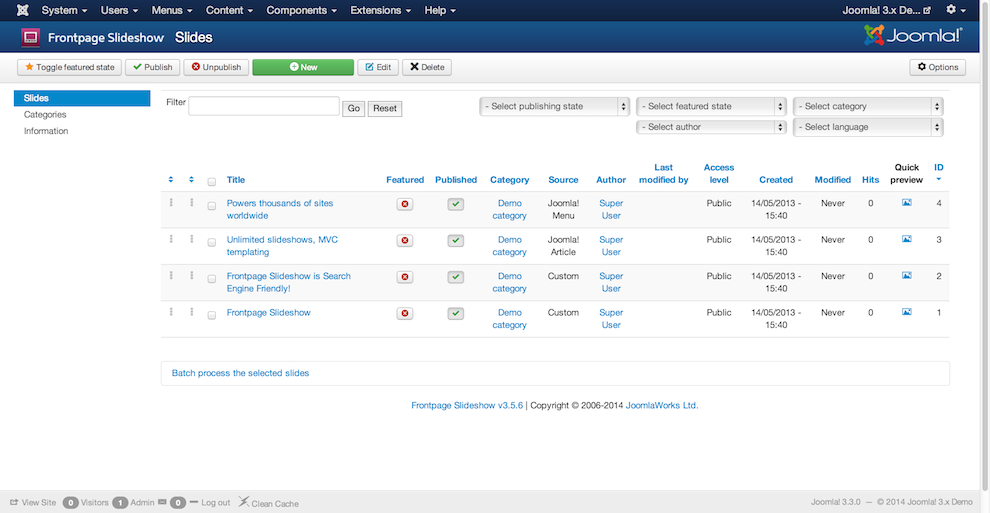990x513 pixels.
Task: Unpublish 'Unlimited slideshows, MVC templating' via its green check
Action: click(x=456, y=240)
